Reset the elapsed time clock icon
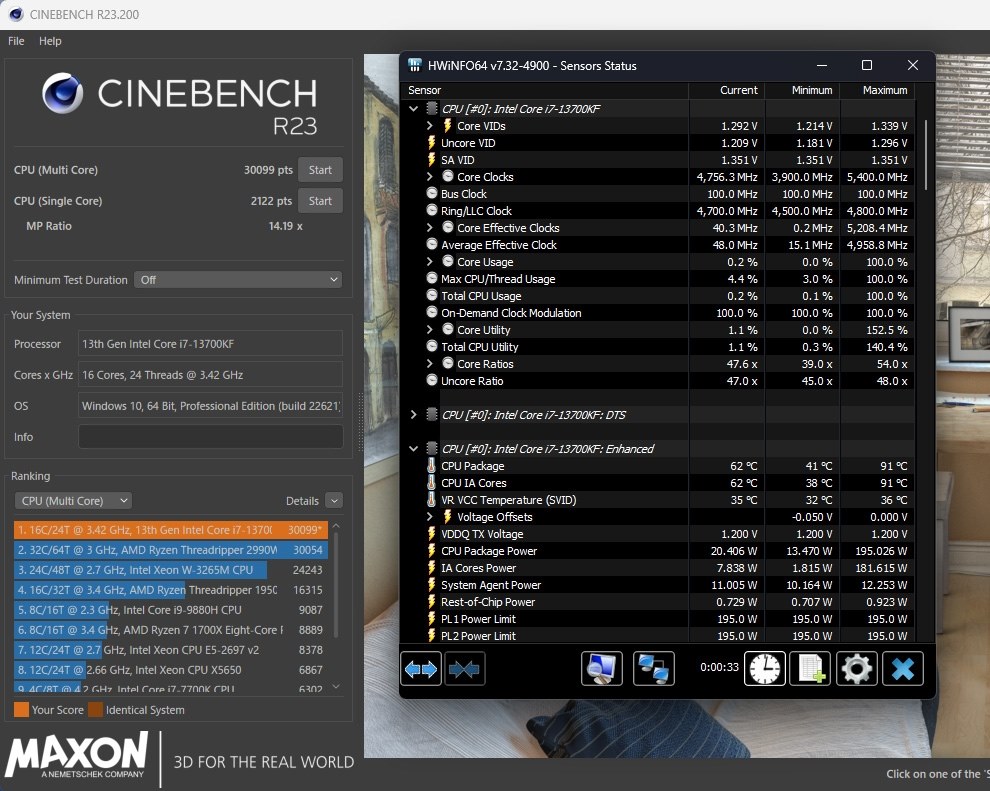990x791 pixels. tap(765, 669)
